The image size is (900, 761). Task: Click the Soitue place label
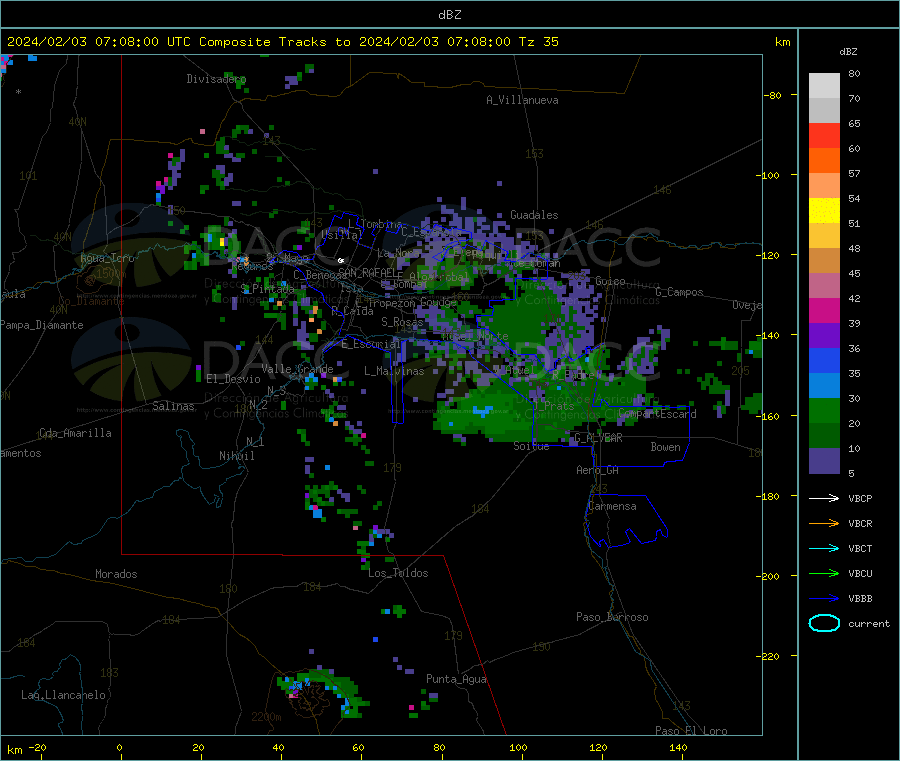531,446
